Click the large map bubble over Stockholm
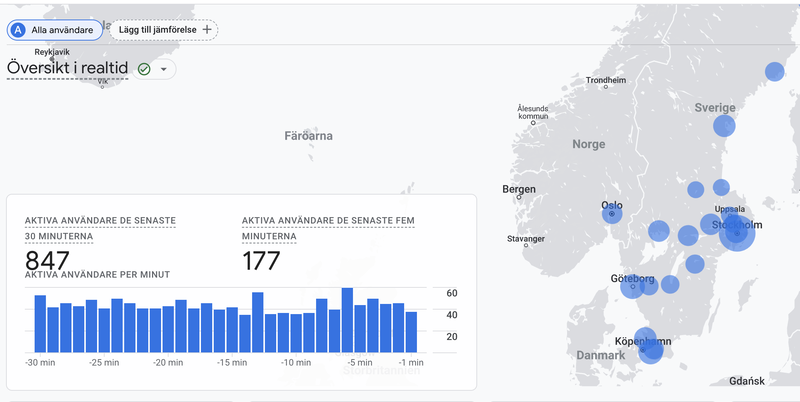 (x=737, y=233)
